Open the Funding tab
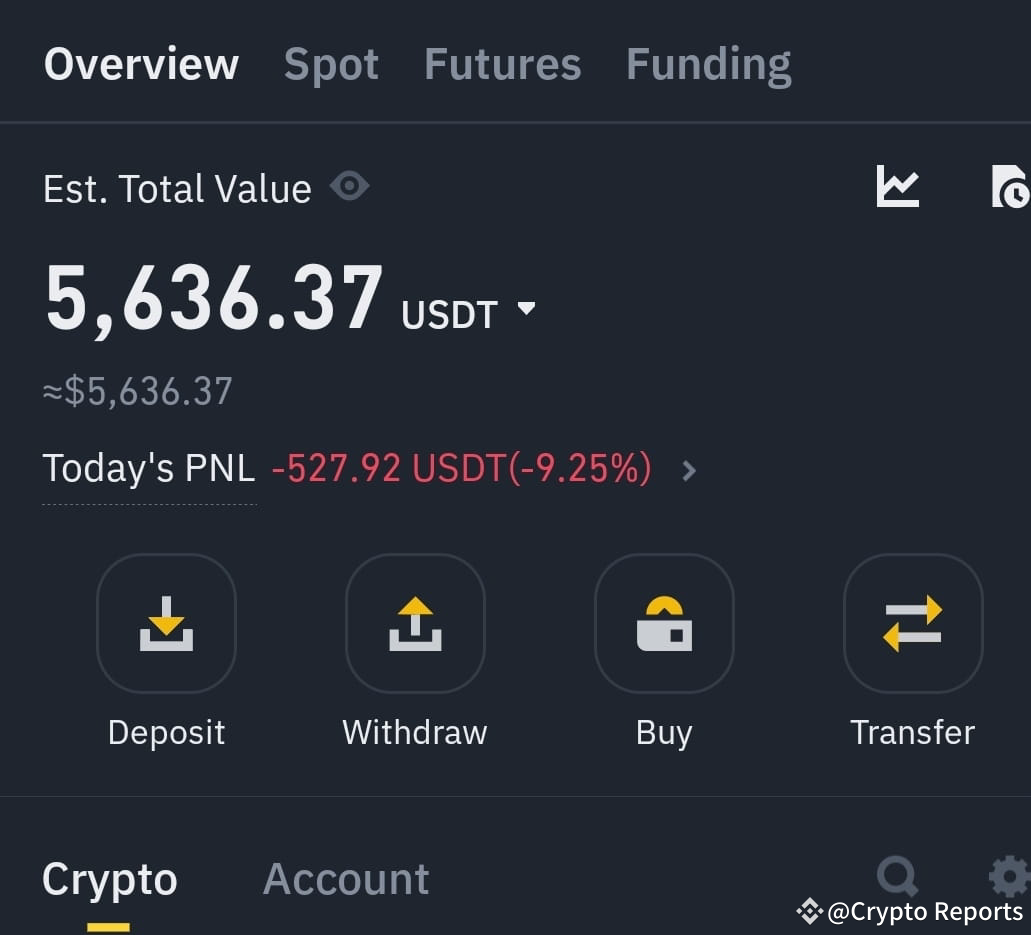Screen dimensions: 1031x935 click(708, 63)
